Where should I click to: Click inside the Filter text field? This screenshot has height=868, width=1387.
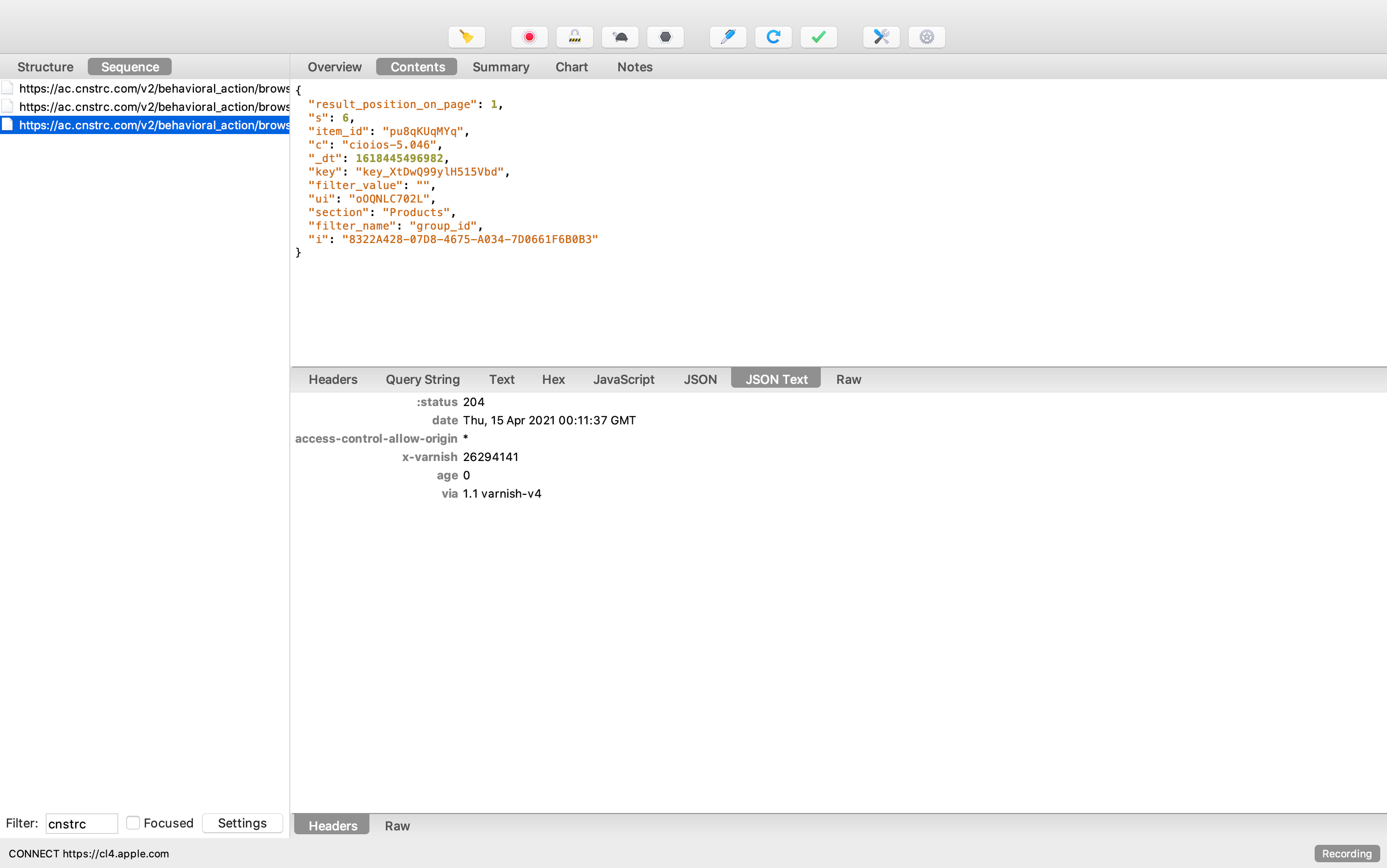coord(82,823)
